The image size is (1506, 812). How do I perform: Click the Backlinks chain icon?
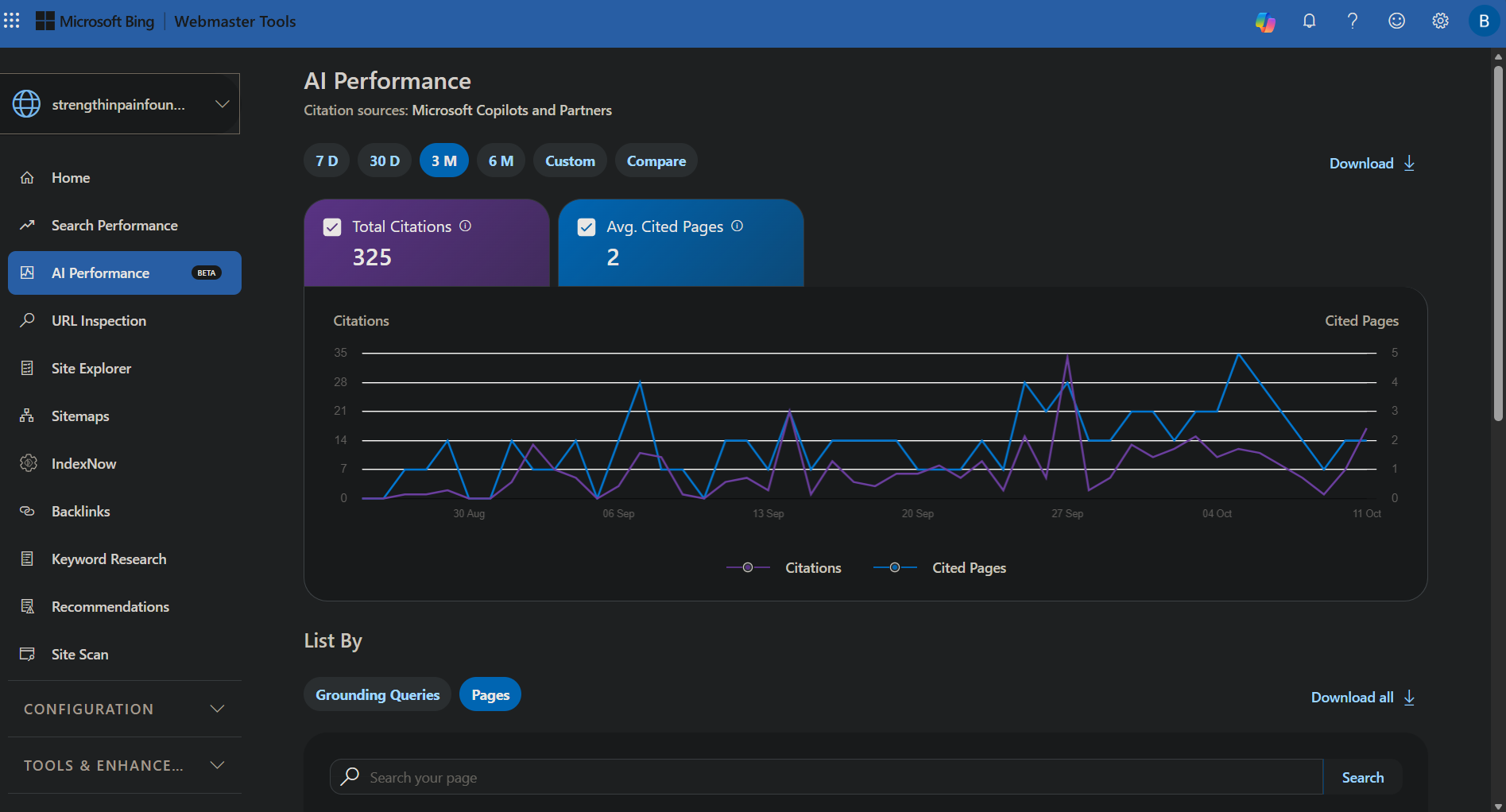(27, 512)
